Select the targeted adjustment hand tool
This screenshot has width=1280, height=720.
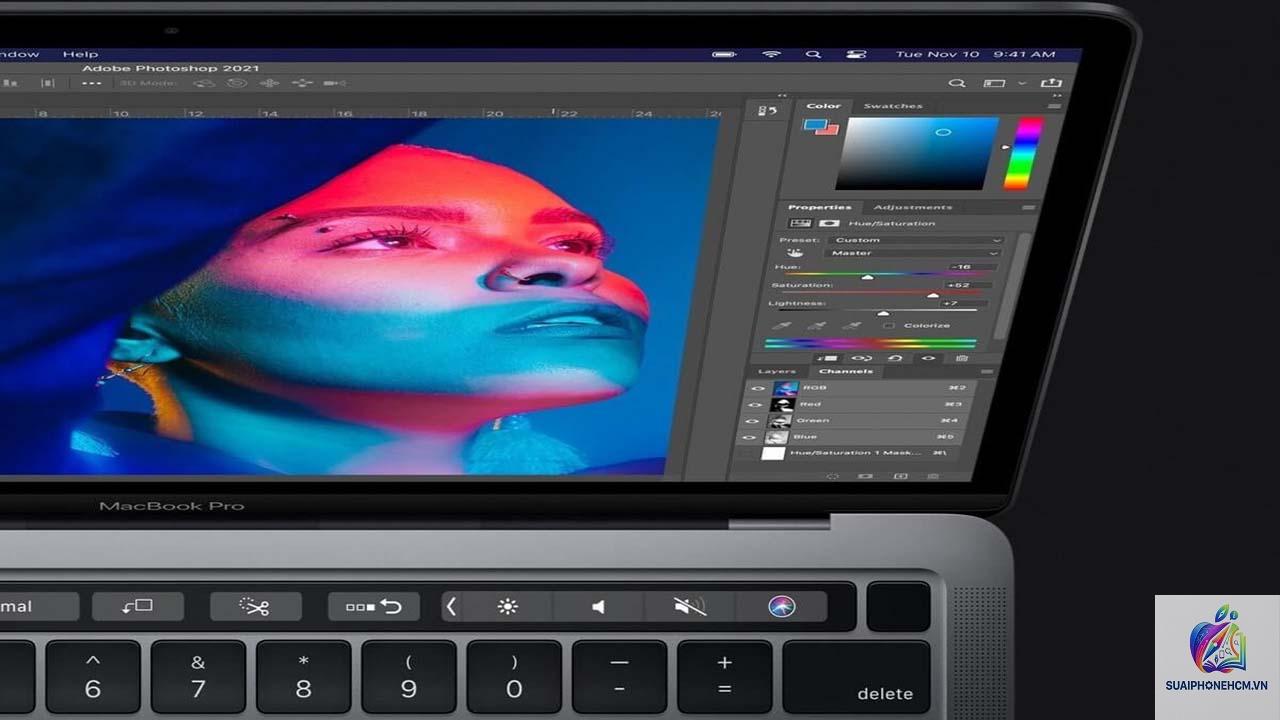[795, 253]
